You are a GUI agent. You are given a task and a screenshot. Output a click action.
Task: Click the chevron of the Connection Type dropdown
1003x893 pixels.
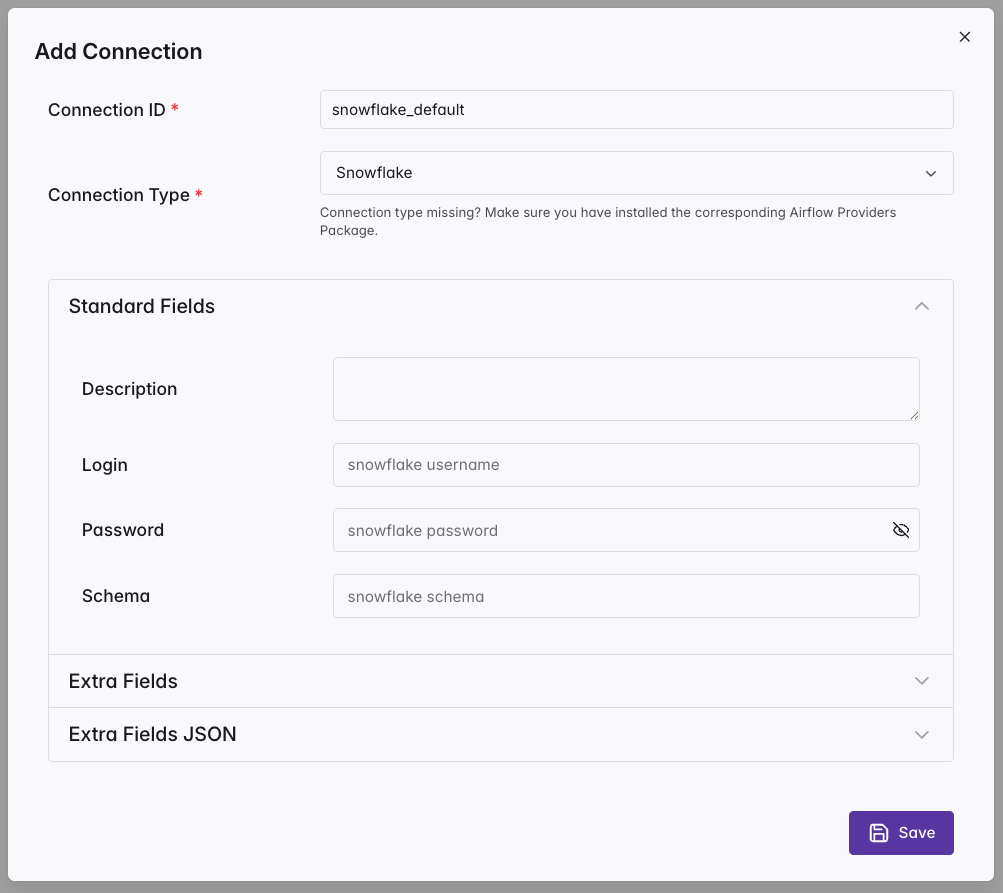(931, 173)
